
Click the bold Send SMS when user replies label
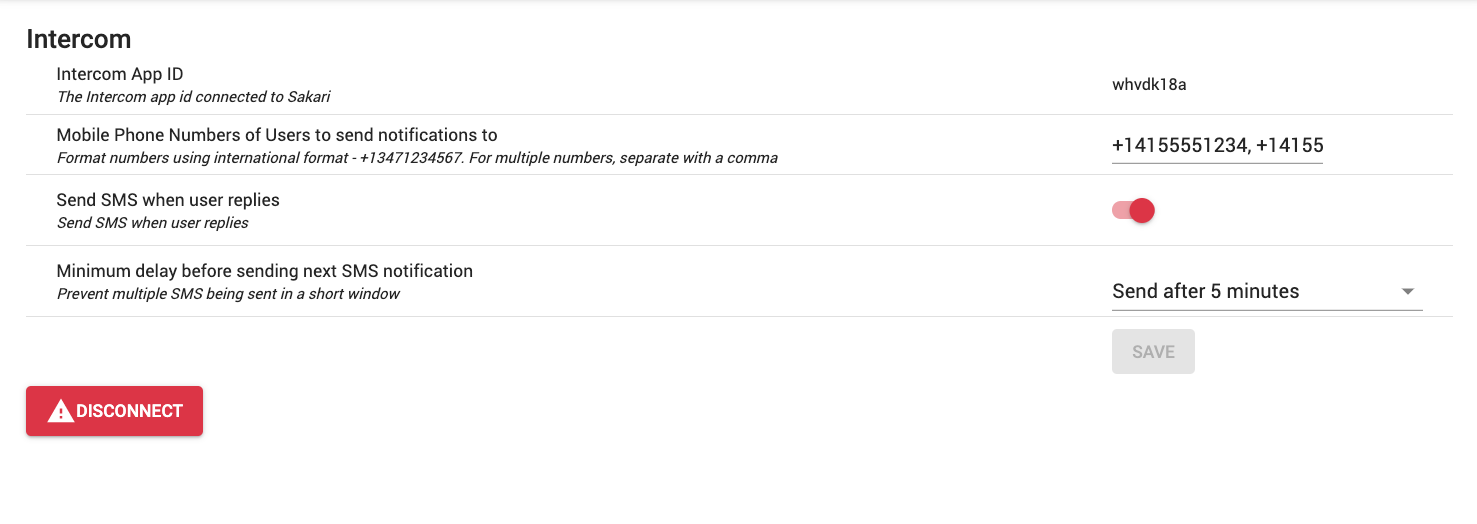click(x=168, y=200)
